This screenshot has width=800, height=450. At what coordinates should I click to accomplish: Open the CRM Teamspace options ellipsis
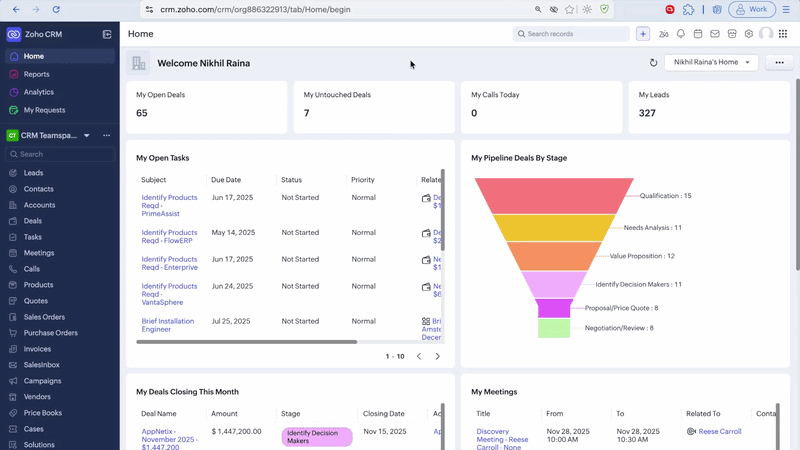(107, 135)
